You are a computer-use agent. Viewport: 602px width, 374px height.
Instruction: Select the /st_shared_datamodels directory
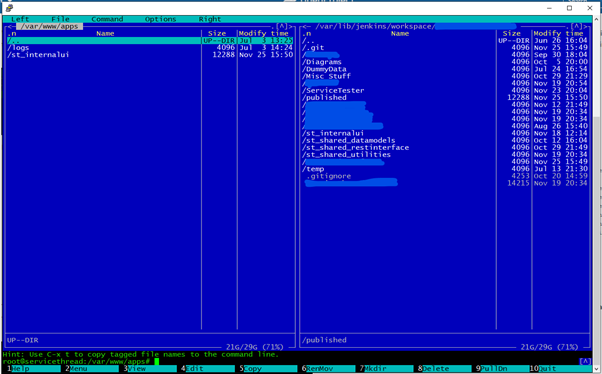[x=445, y=141]
